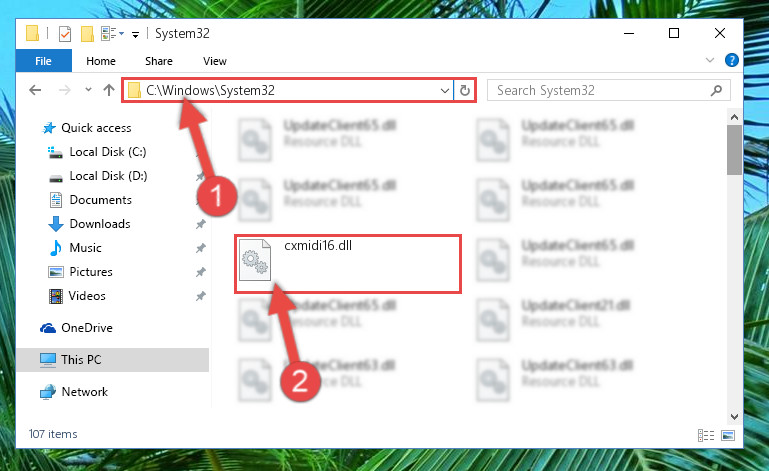Viewport: 769px width, 471px height.
Task: Go up one folder level arrow
Action: [109, 90]
